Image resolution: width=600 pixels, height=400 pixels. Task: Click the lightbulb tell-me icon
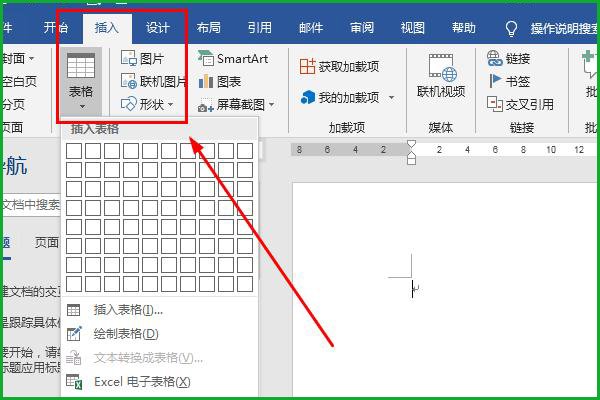point(512,28)
